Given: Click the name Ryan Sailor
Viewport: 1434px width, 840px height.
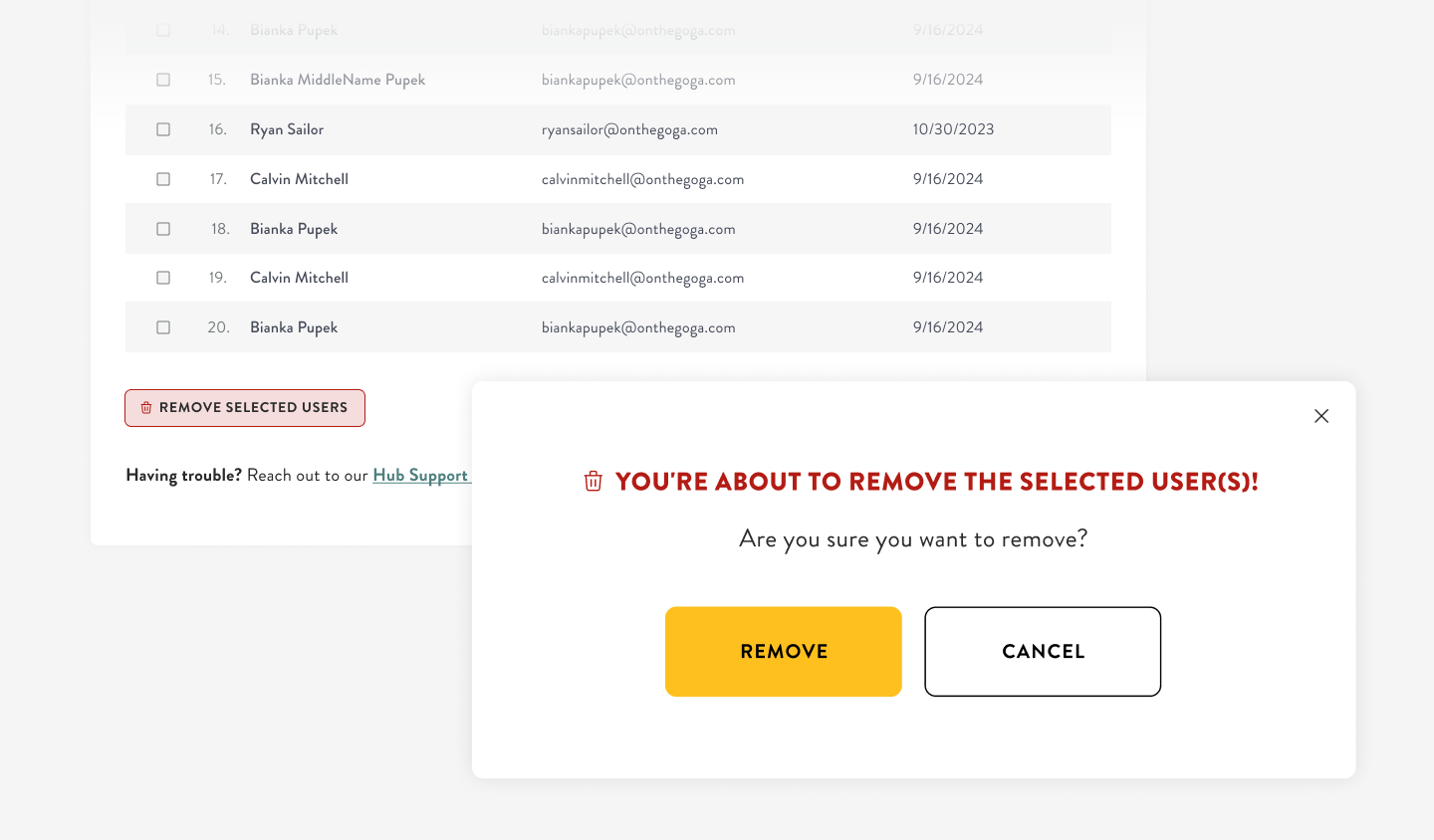Looking at the screenshot, I should tap(287, 129).
